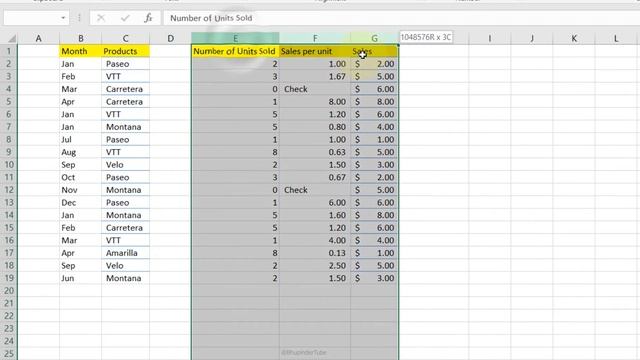Click the VTT cell in row 16
This screenshot has height=360, width=640.
(125, 240)
